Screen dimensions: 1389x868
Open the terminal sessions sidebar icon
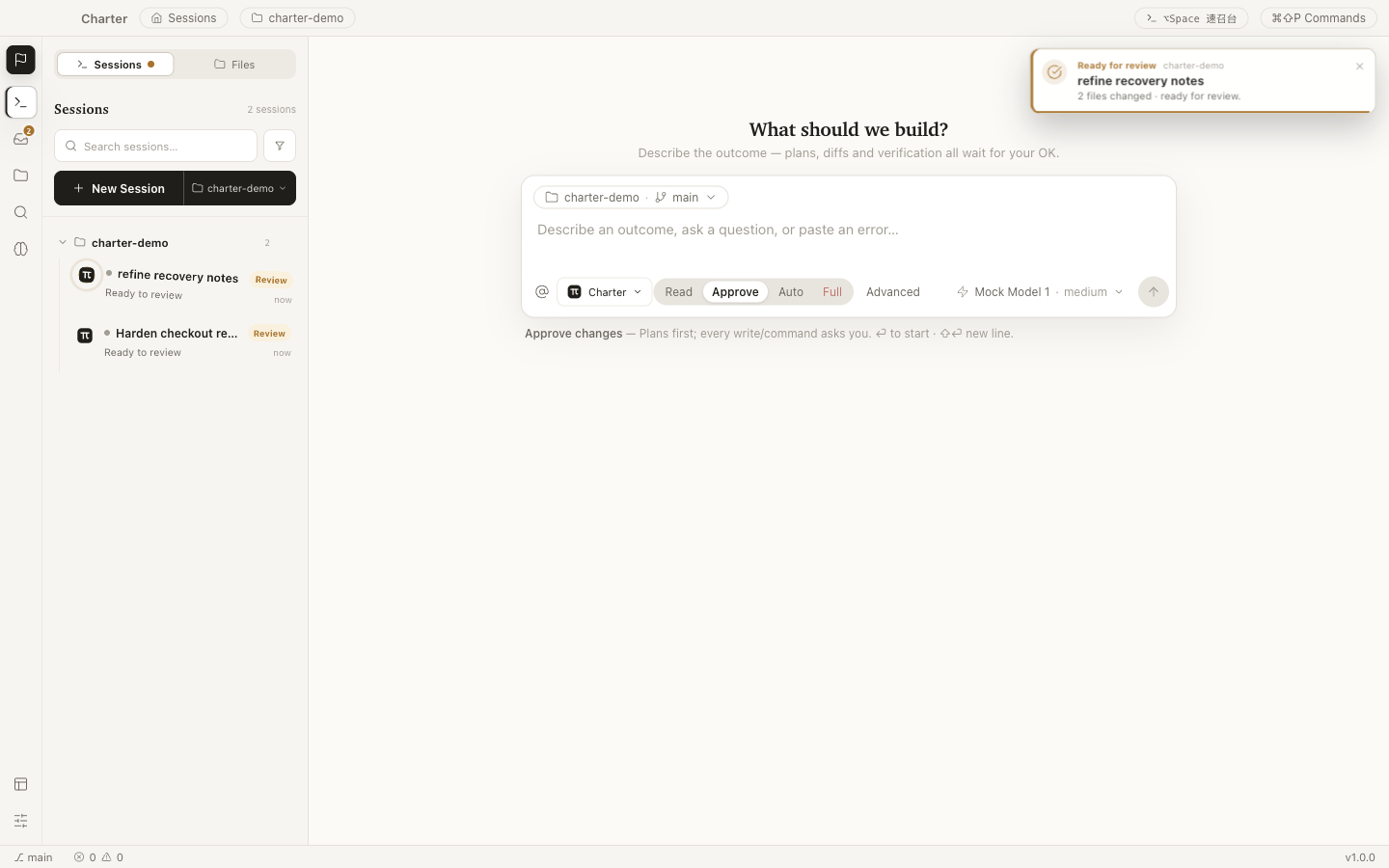[20, 102]
